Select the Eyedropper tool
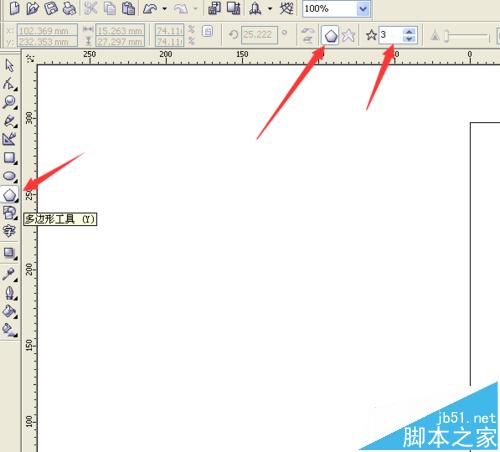The width and height of the screenshot is (500, 452). 9,274
